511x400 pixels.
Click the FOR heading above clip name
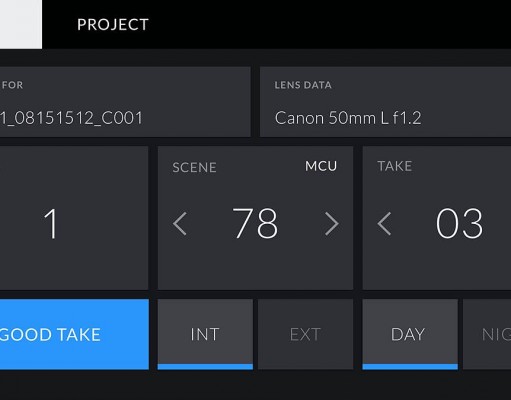pos(12,85)
